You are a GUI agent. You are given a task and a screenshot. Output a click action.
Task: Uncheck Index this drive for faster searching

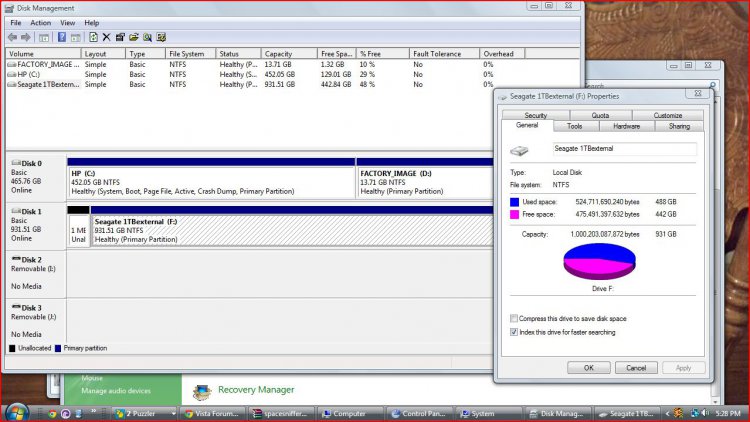[514, 332]
